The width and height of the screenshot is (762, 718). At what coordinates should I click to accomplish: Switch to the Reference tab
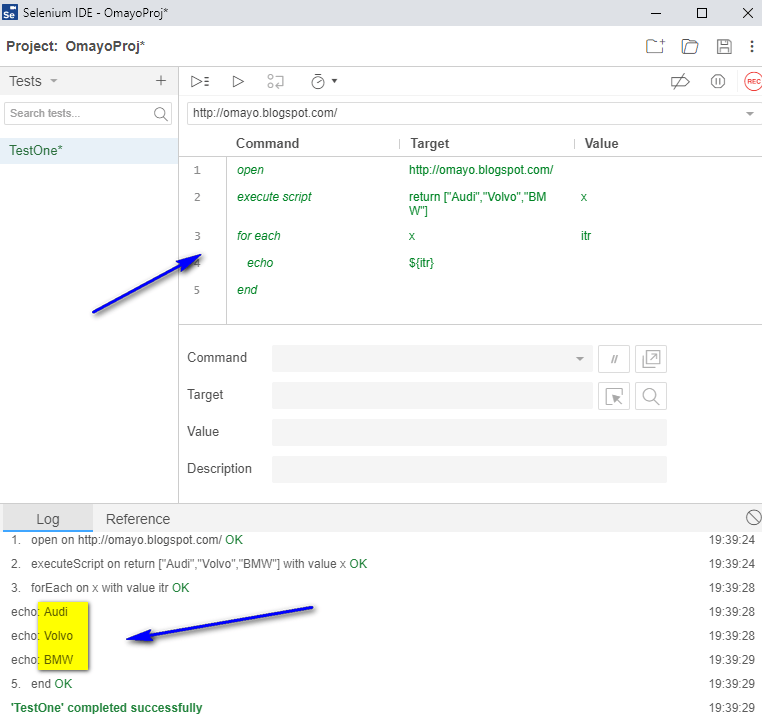coord(138,519)
